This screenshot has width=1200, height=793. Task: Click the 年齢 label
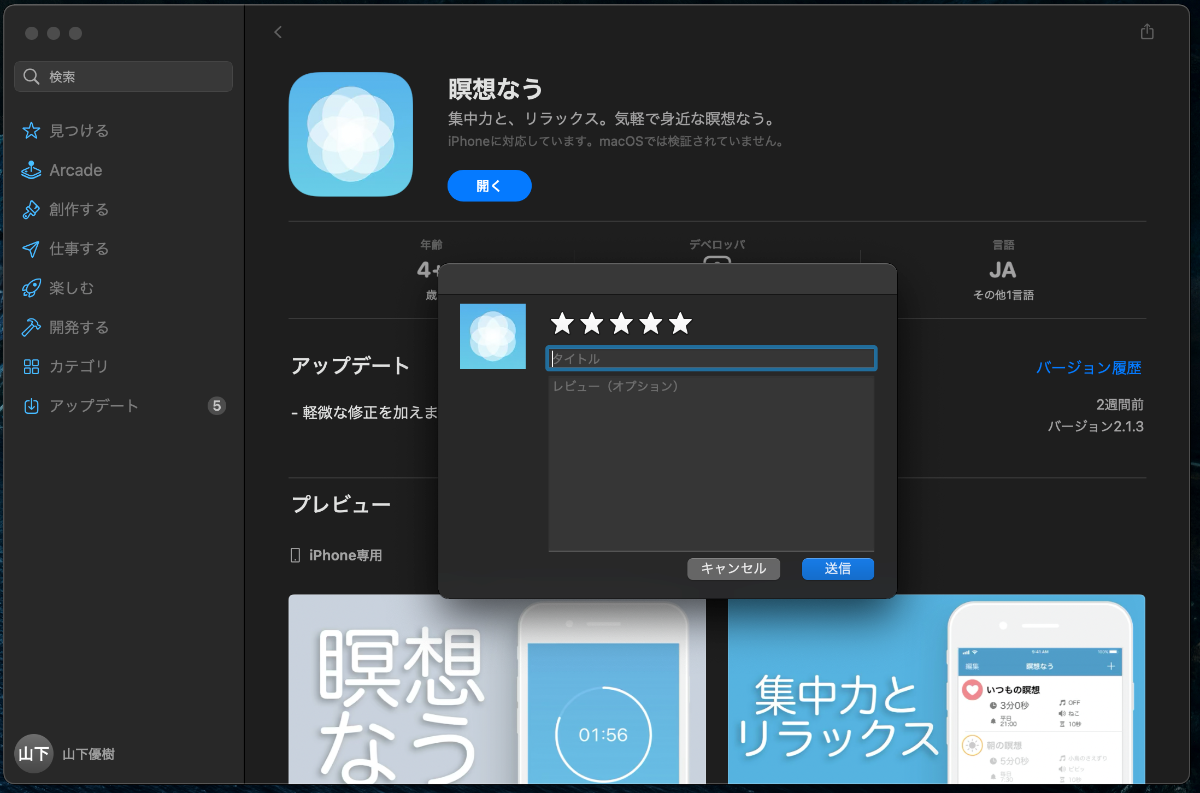click(431, 245)
